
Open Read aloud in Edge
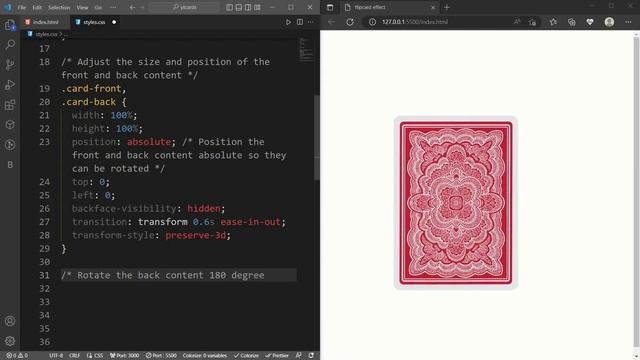pos(517,22)
